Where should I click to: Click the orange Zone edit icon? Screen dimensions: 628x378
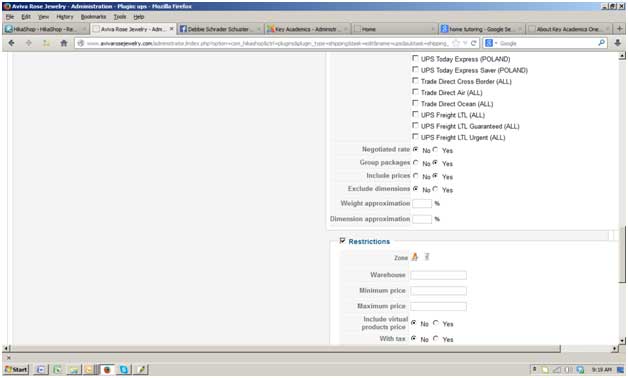[415, 257]
